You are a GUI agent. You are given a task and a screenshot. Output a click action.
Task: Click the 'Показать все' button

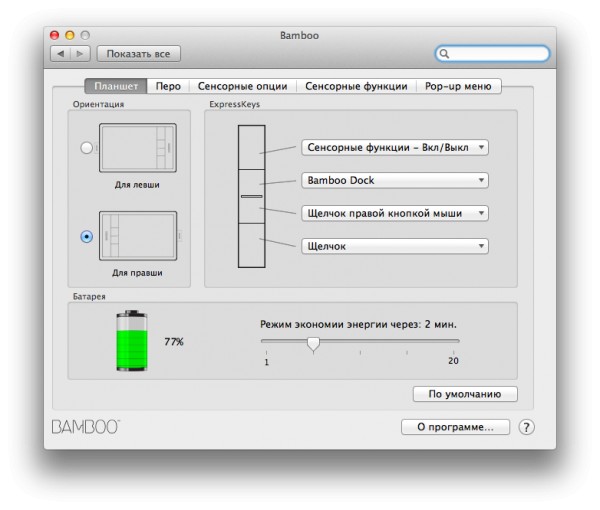[x=139, y=54]
